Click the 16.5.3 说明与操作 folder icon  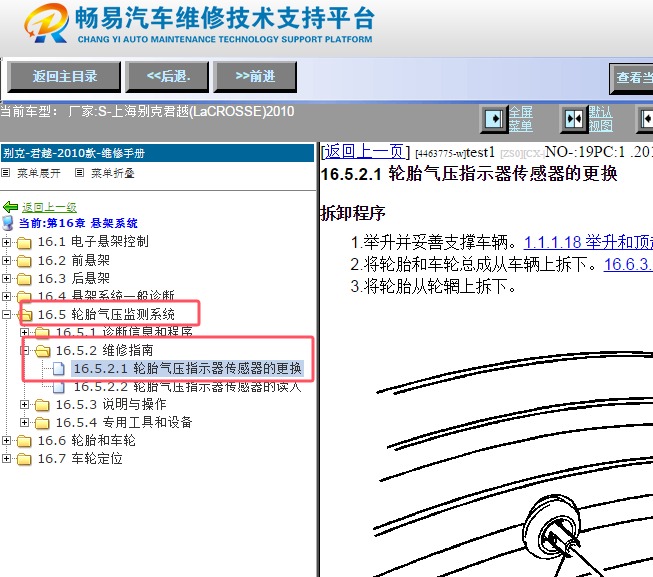point(42,405)
